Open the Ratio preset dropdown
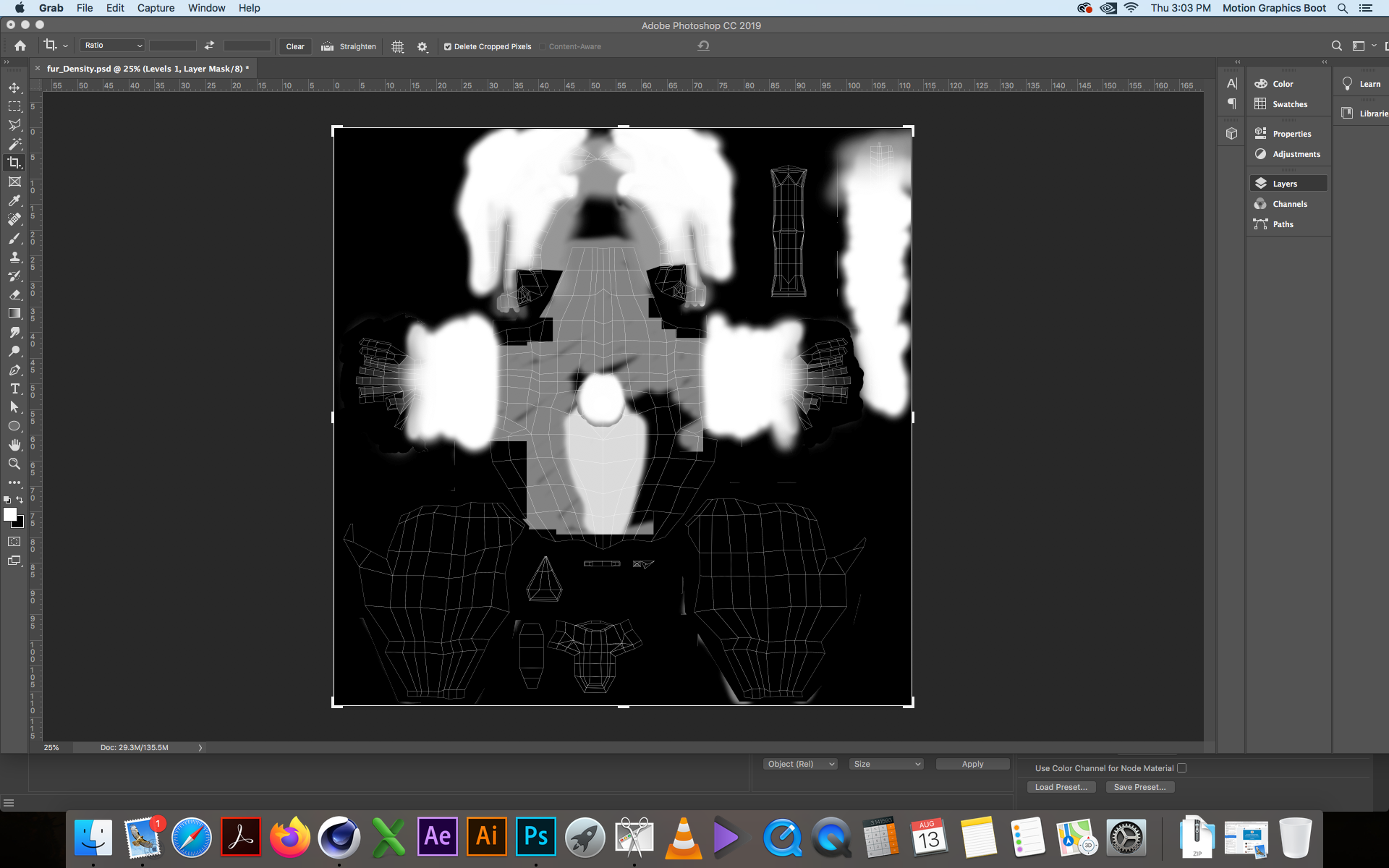This screenshot has width=1389, height=868. tap(113, 46)
